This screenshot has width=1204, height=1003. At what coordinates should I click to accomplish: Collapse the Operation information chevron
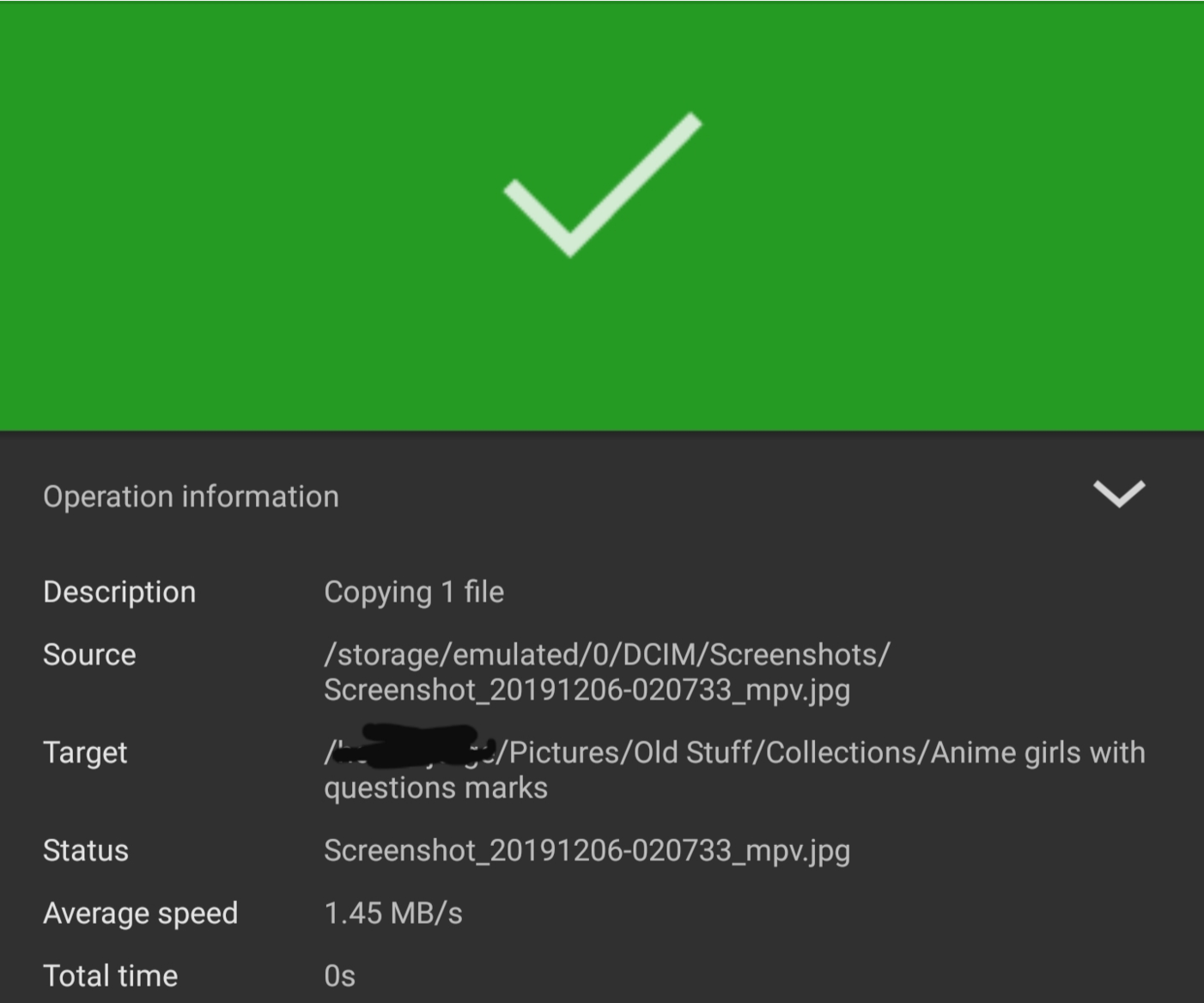(1118, 494)
